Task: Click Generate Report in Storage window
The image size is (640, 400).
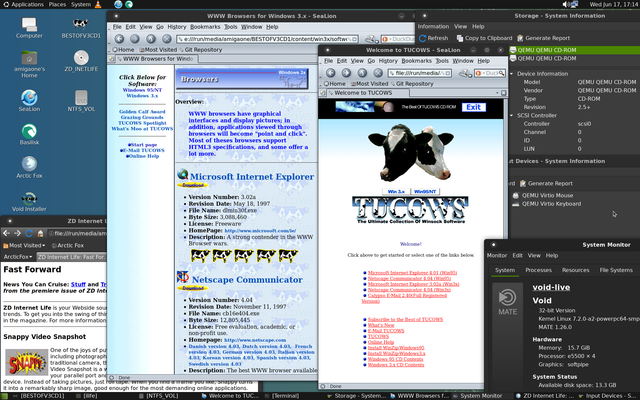Action: point(543,38)
